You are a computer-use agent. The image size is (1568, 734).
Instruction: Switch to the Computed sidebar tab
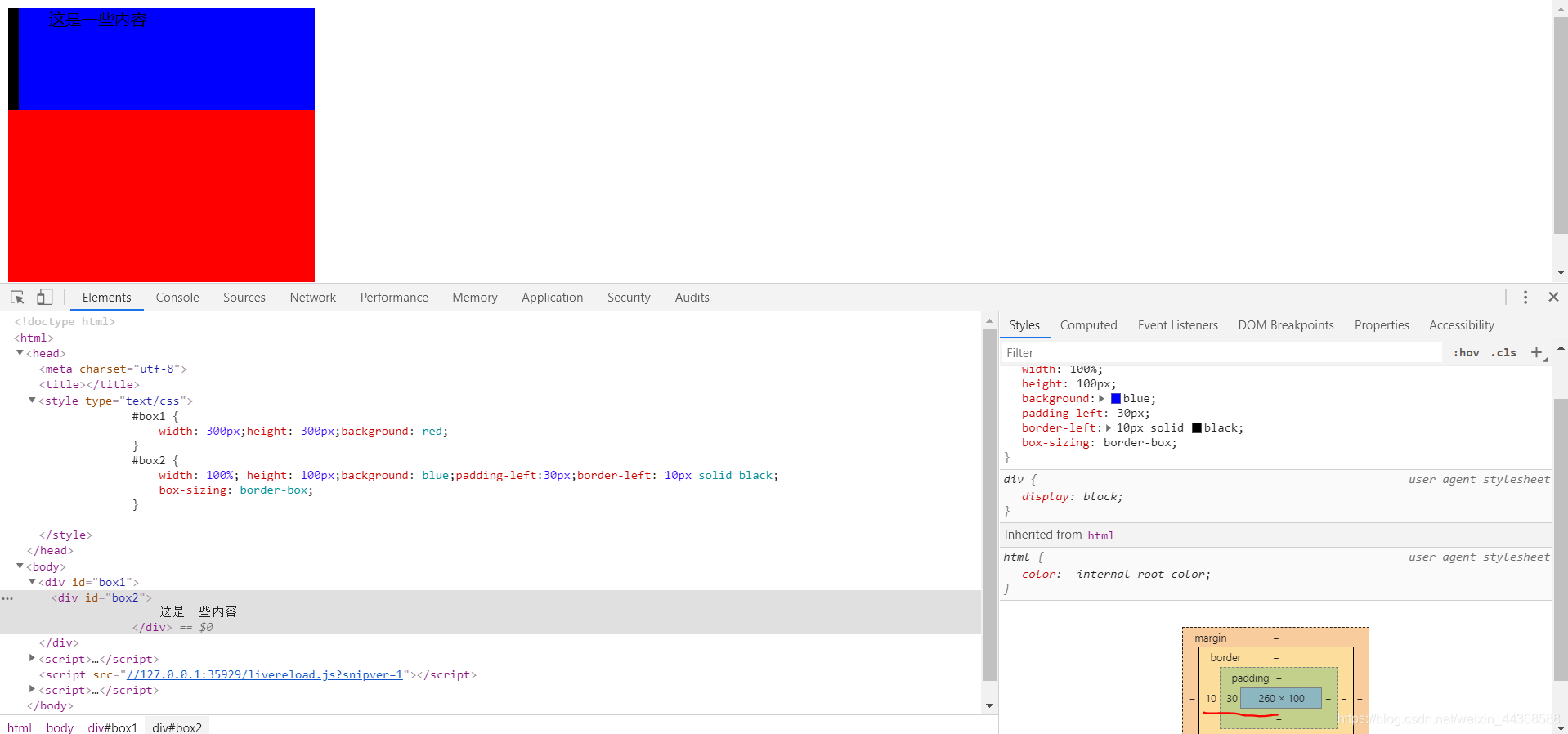tap(1089, 325)
